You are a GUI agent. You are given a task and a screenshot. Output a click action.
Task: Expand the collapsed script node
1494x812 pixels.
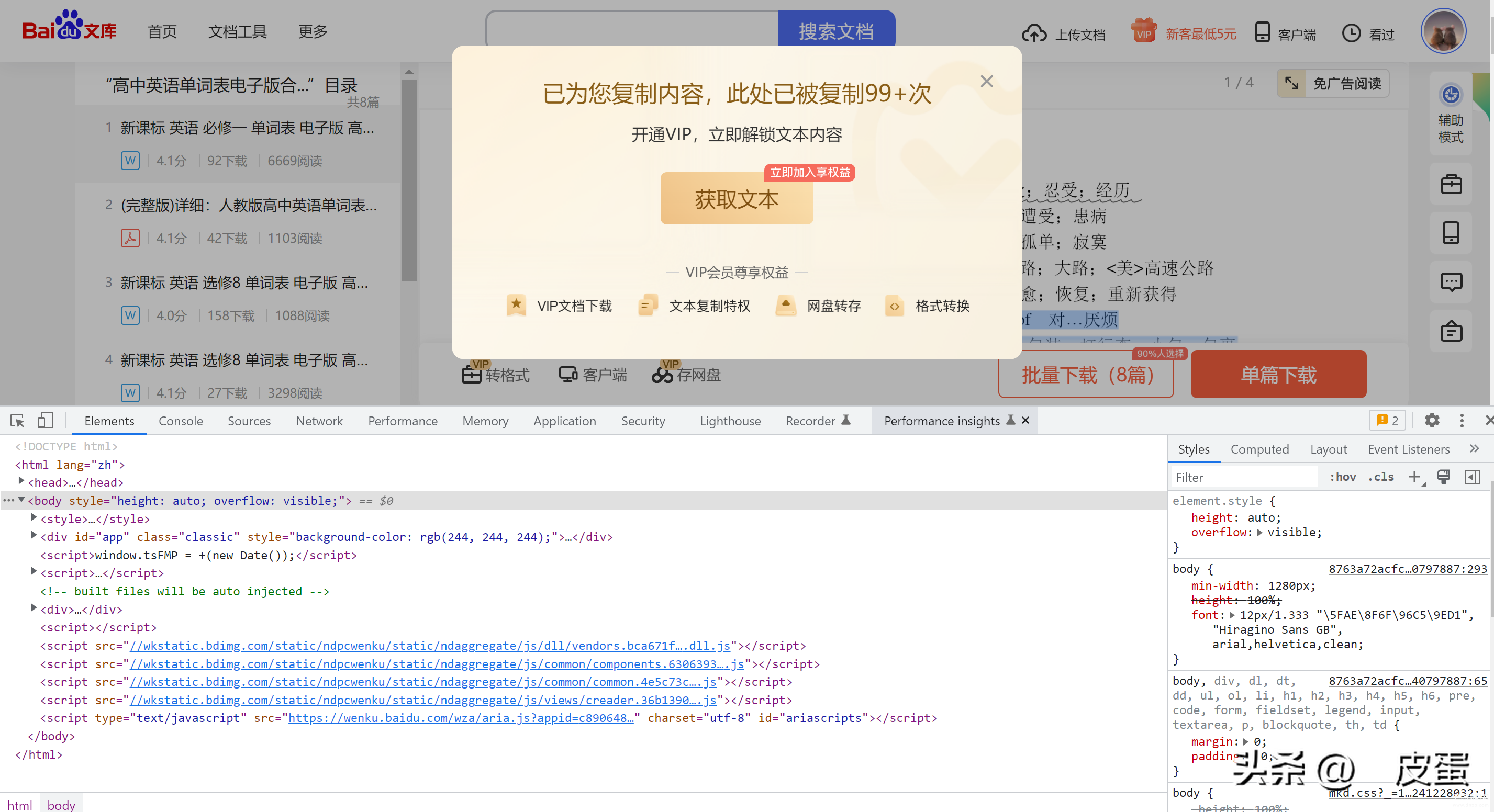[34, 572]
